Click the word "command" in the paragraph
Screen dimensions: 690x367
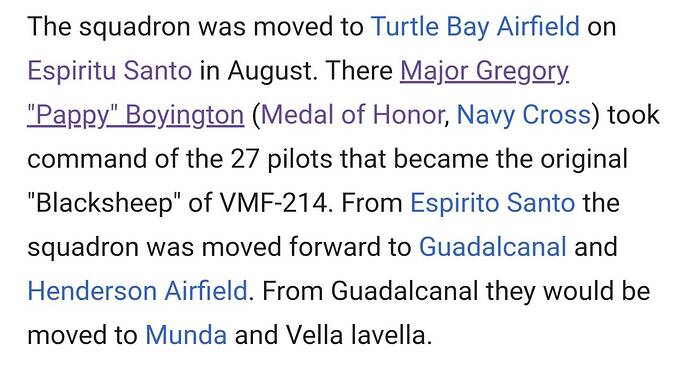pyautogui.click(x=87, y=159)
